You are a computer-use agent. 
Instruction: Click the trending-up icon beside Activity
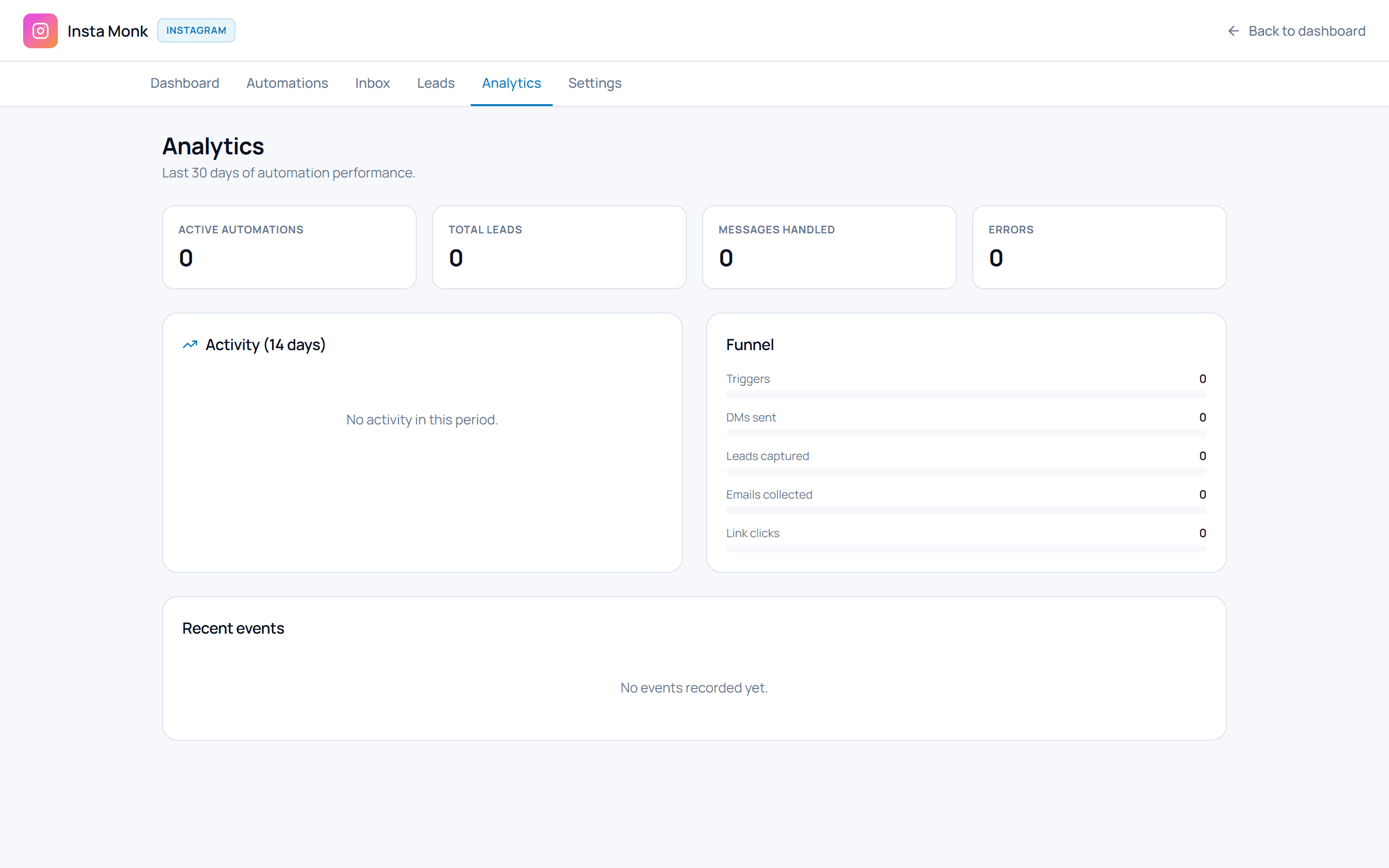(190, 344)
